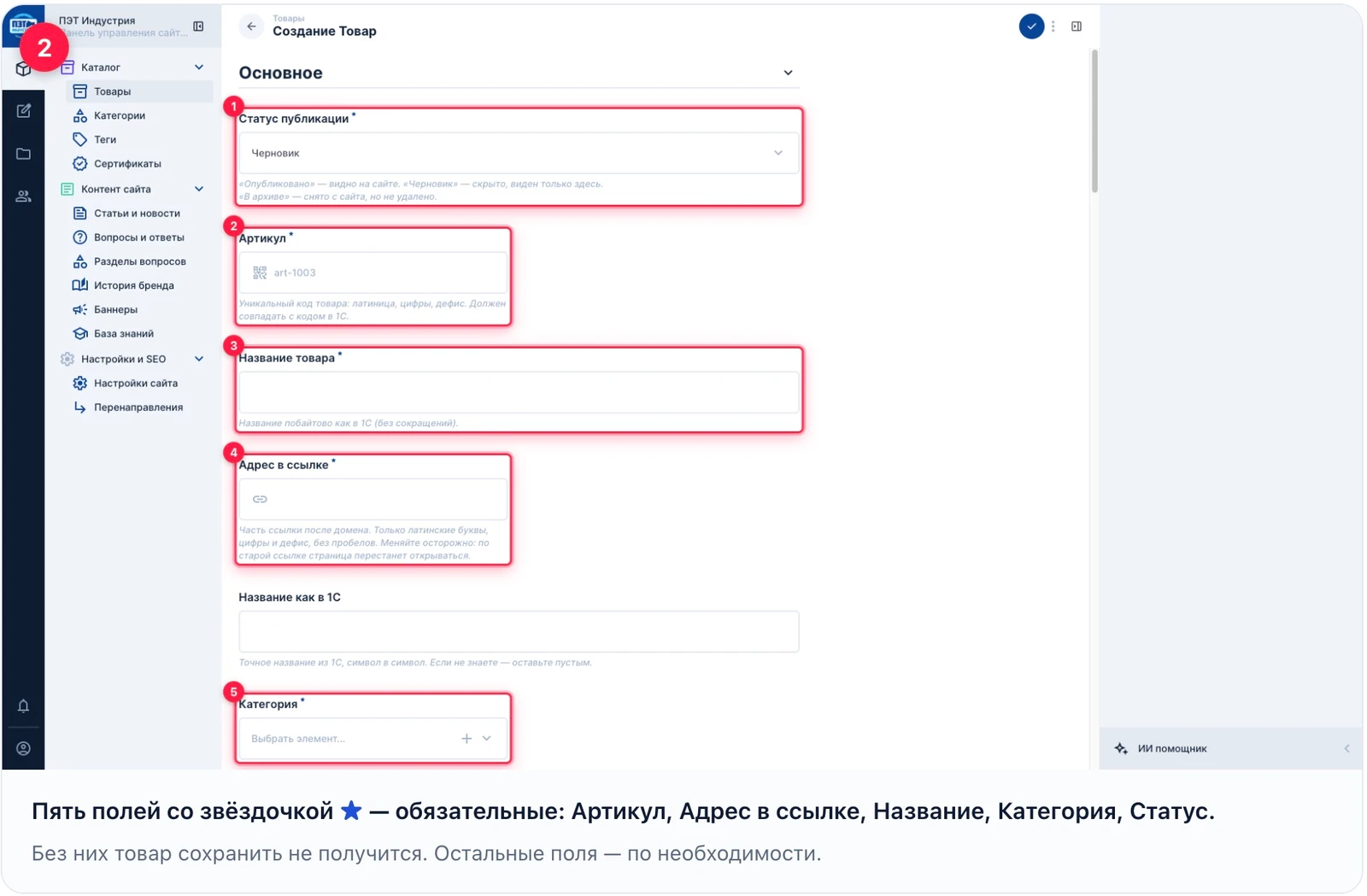Image resolution: width=1367 pixels, height=896 pixels.
Task: Expand the ИИ помощник panel chevron
Action: point(1346,749)
